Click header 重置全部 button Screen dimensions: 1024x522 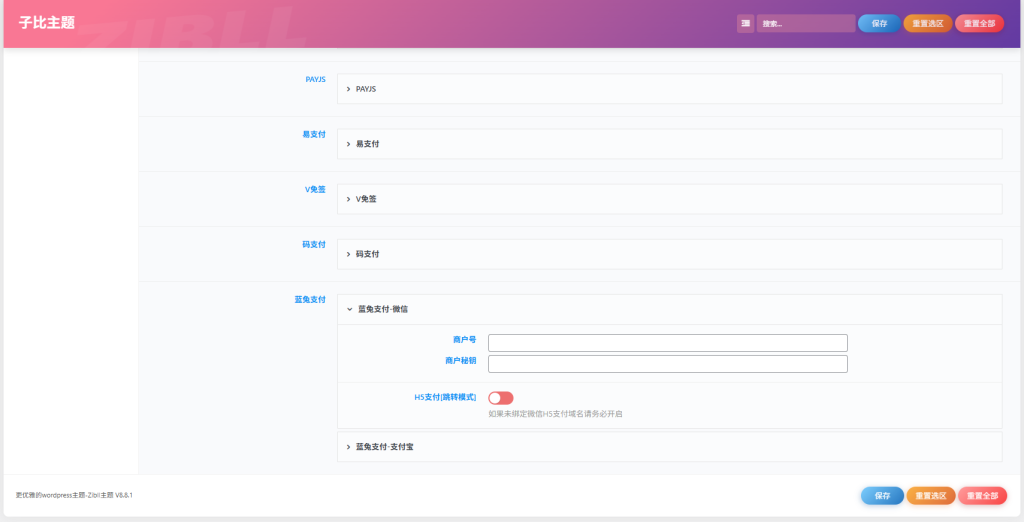(980, 24)
